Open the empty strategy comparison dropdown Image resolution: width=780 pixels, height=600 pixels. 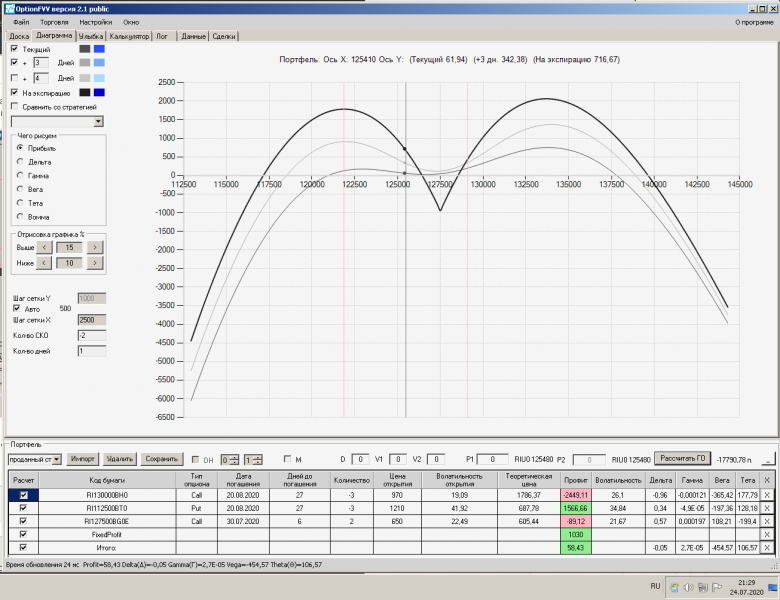pyautogui.click(x=98, y=121)
